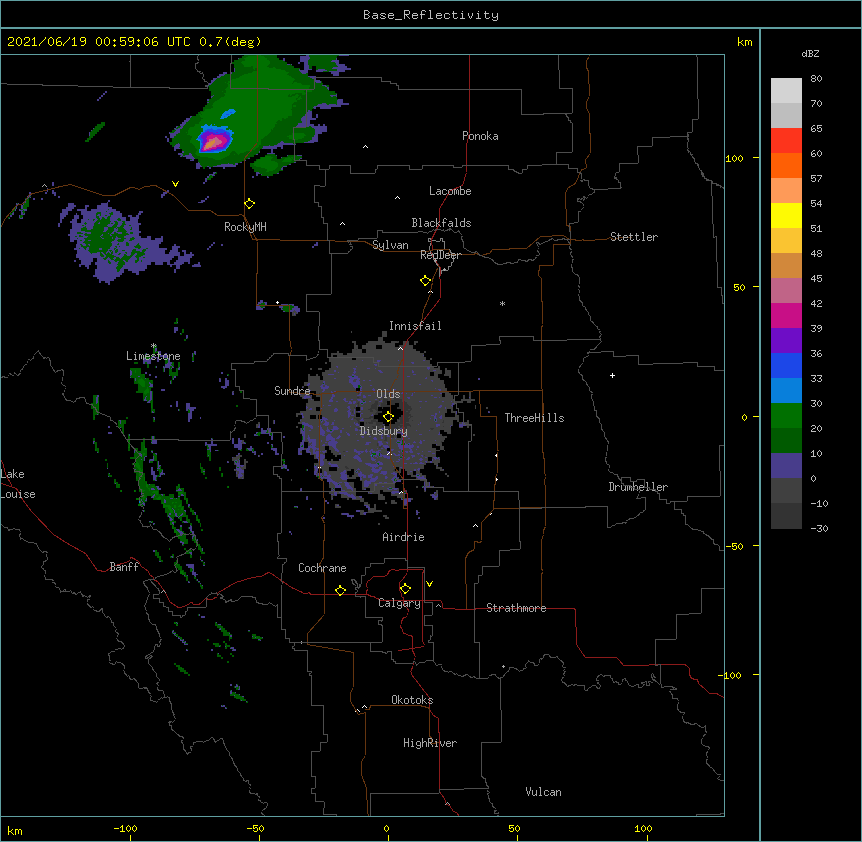Click the Sundre city label
The image size is (862, 842).
click(292, 391)
